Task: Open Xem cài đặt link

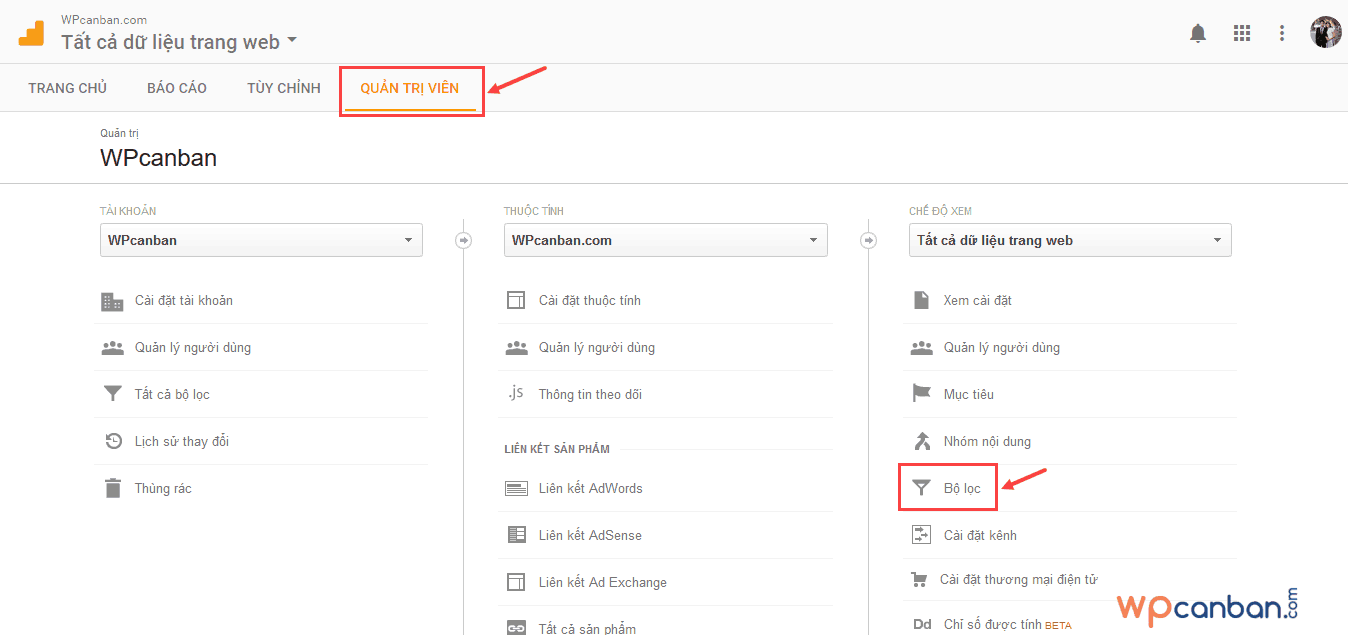Action: point(978,300)
